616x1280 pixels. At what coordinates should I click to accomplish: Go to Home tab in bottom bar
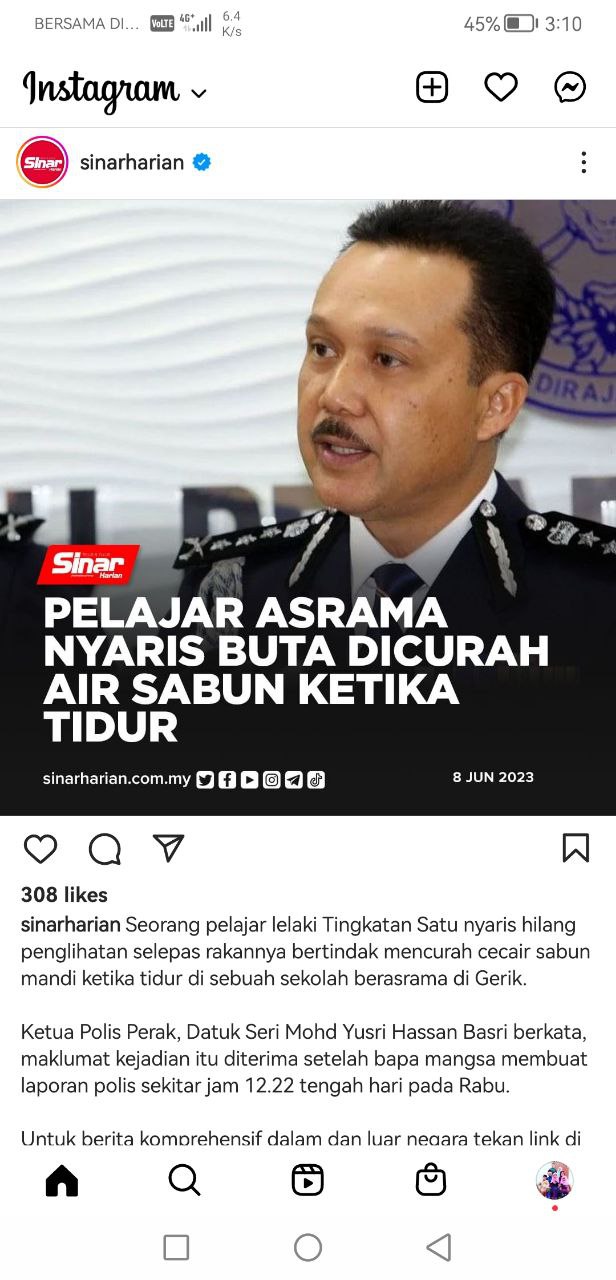[x=62, y=1181]
